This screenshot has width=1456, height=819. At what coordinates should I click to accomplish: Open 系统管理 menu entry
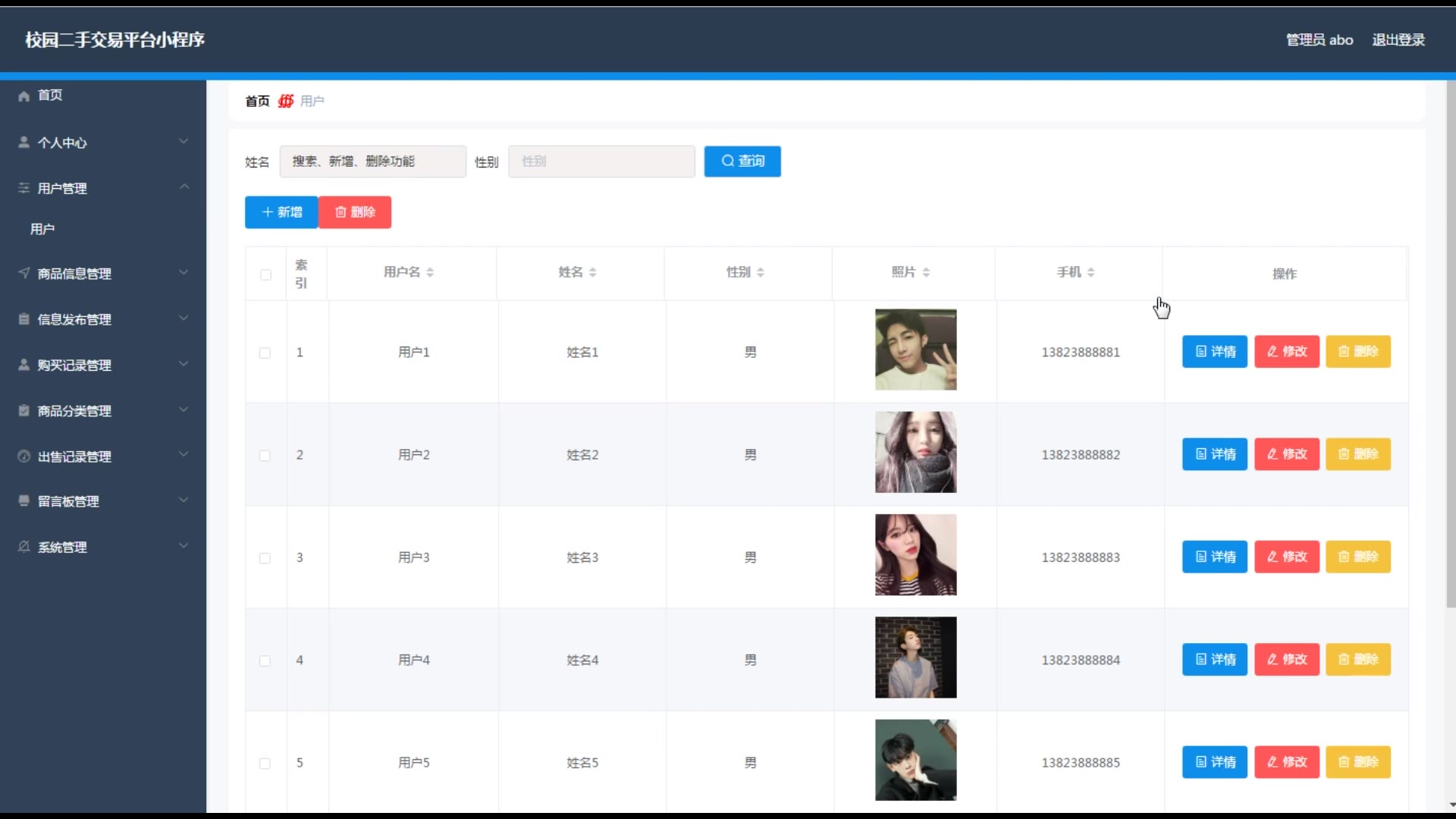[x=103, y=548]
